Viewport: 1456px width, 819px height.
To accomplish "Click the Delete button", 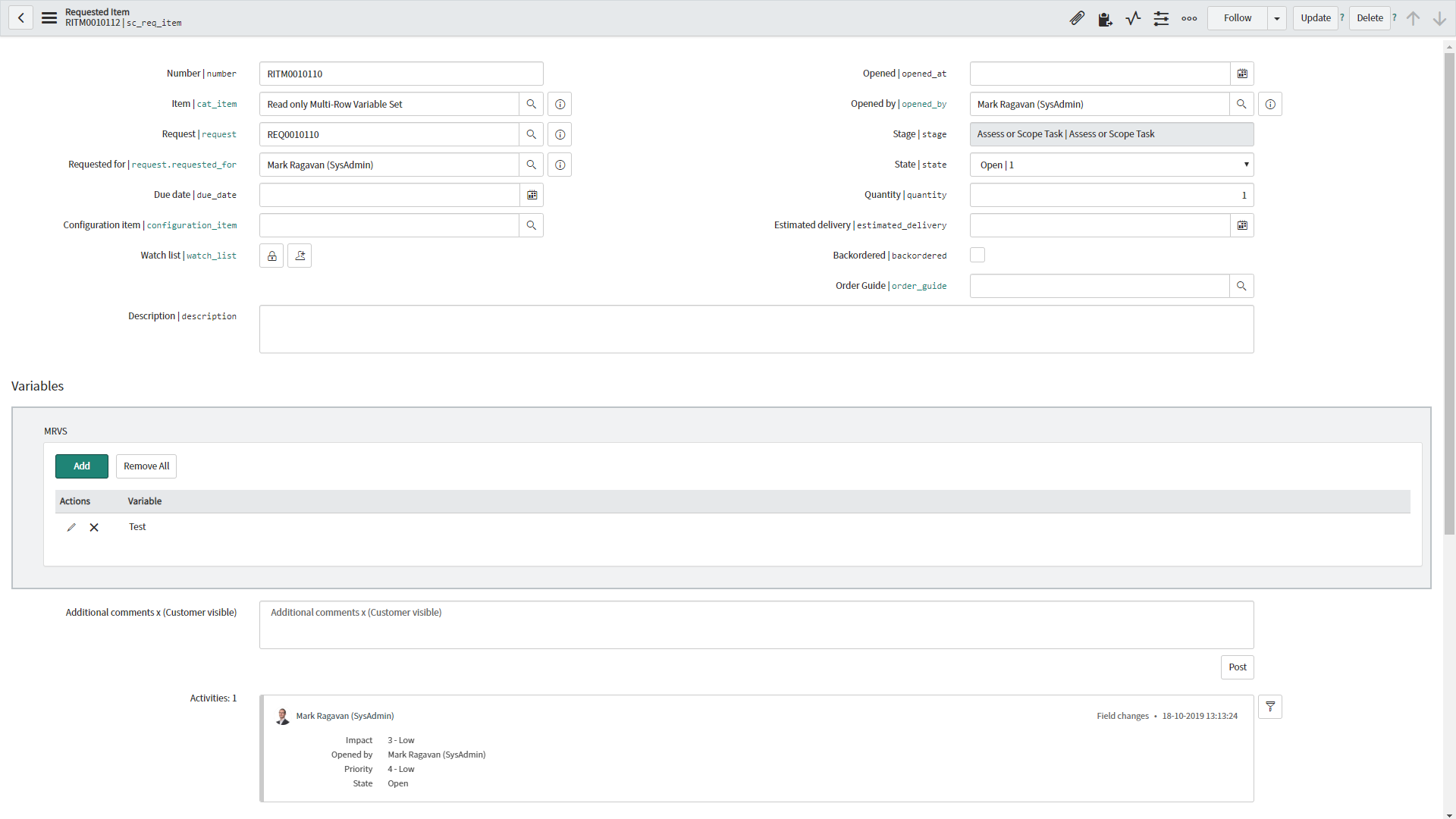I will tap(1370, 18).
